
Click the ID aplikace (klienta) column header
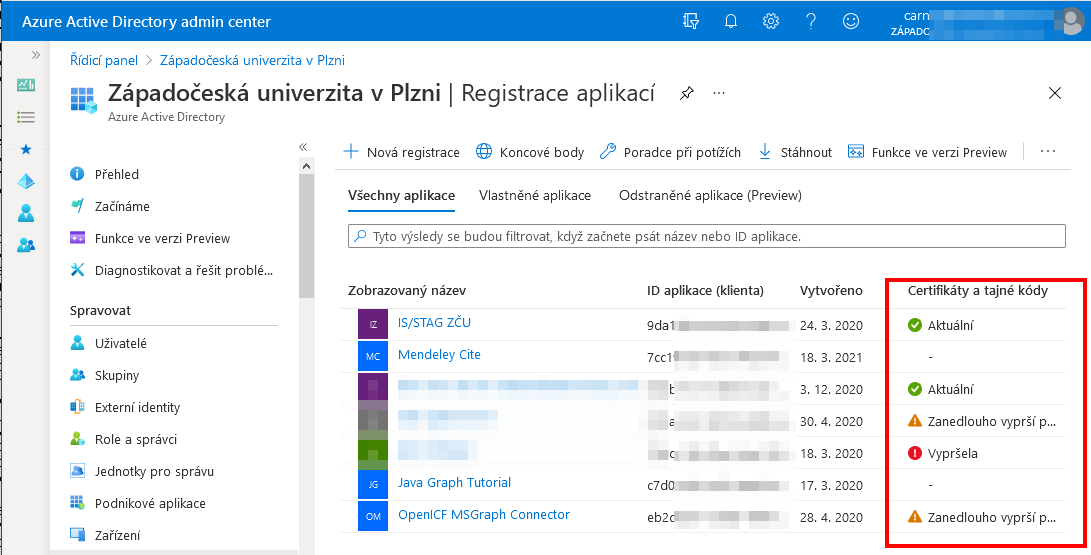[x=705, y=291]
